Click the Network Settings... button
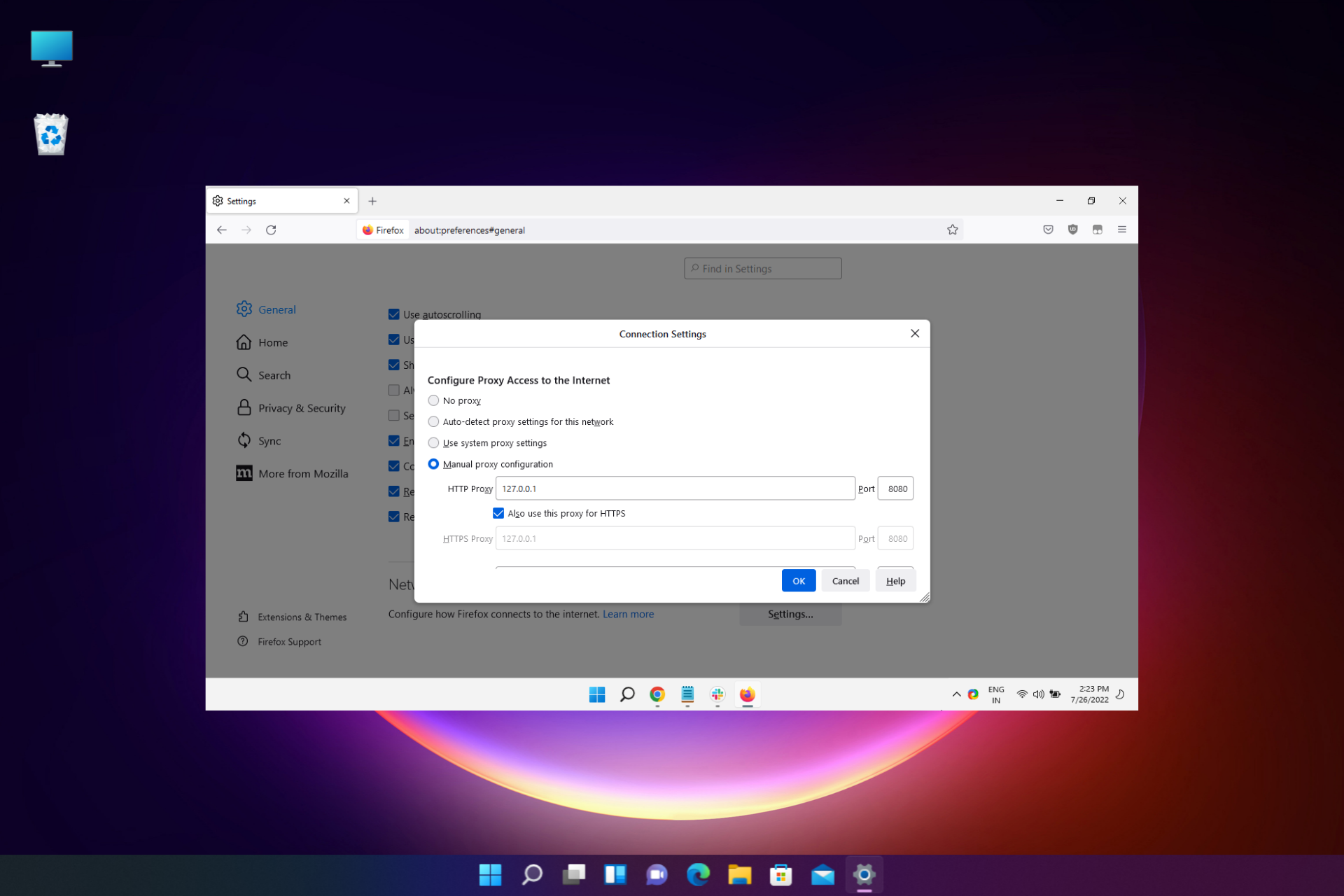The height and width of the screenshot is (896, 1344). pos(790,614)
